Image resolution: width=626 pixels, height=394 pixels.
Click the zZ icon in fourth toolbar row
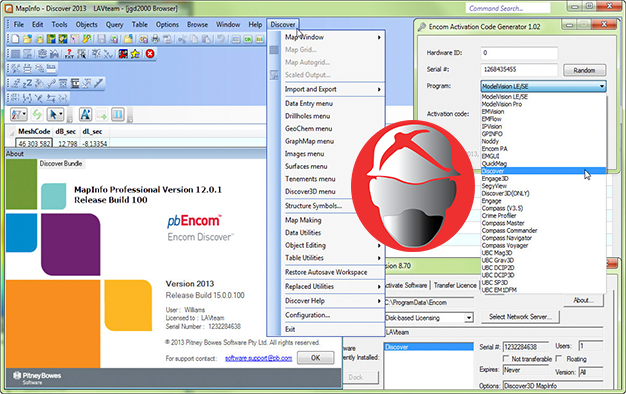click(x=27, y=83)
